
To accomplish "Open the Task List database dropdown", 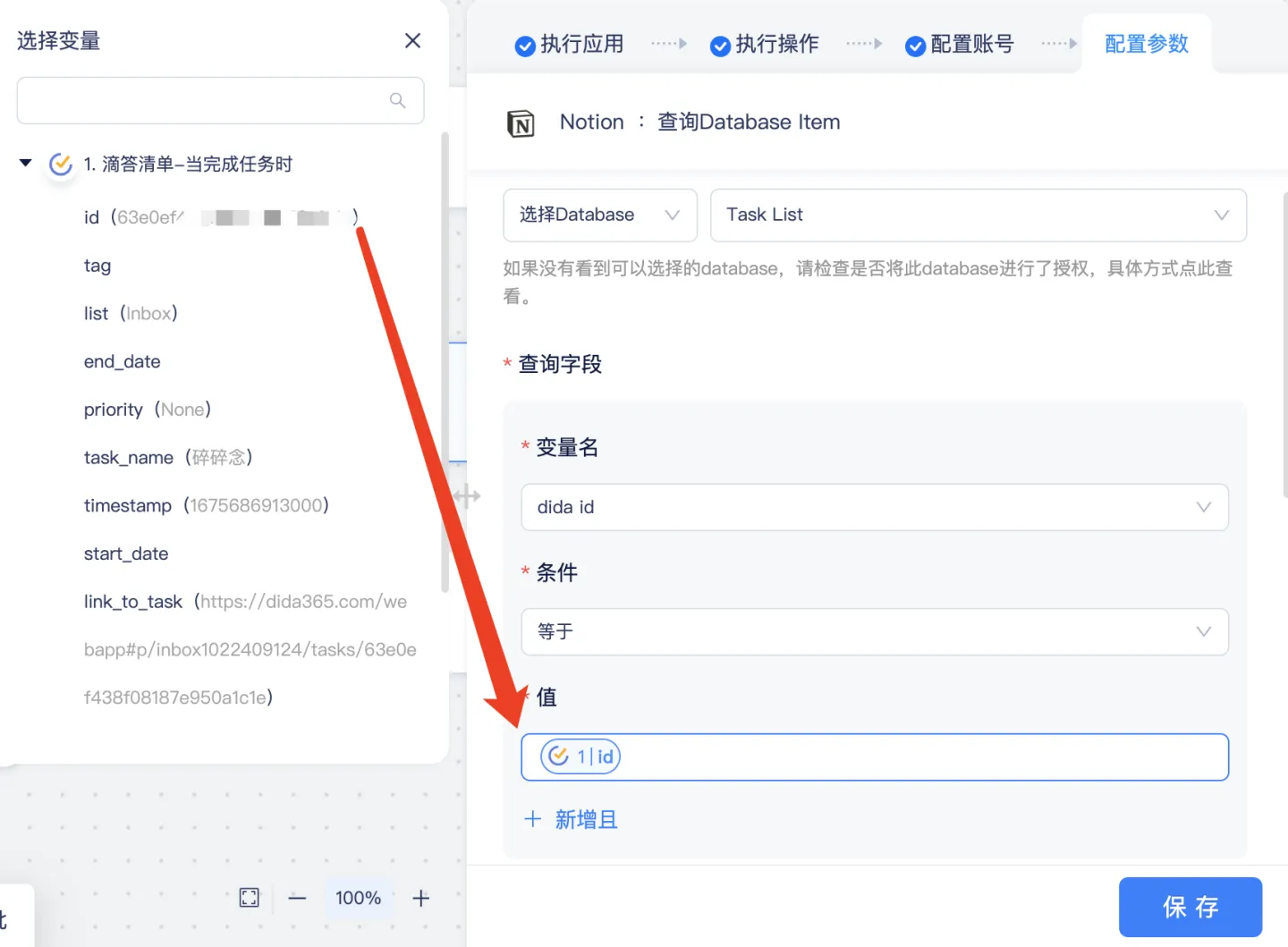I will (979, 215).
